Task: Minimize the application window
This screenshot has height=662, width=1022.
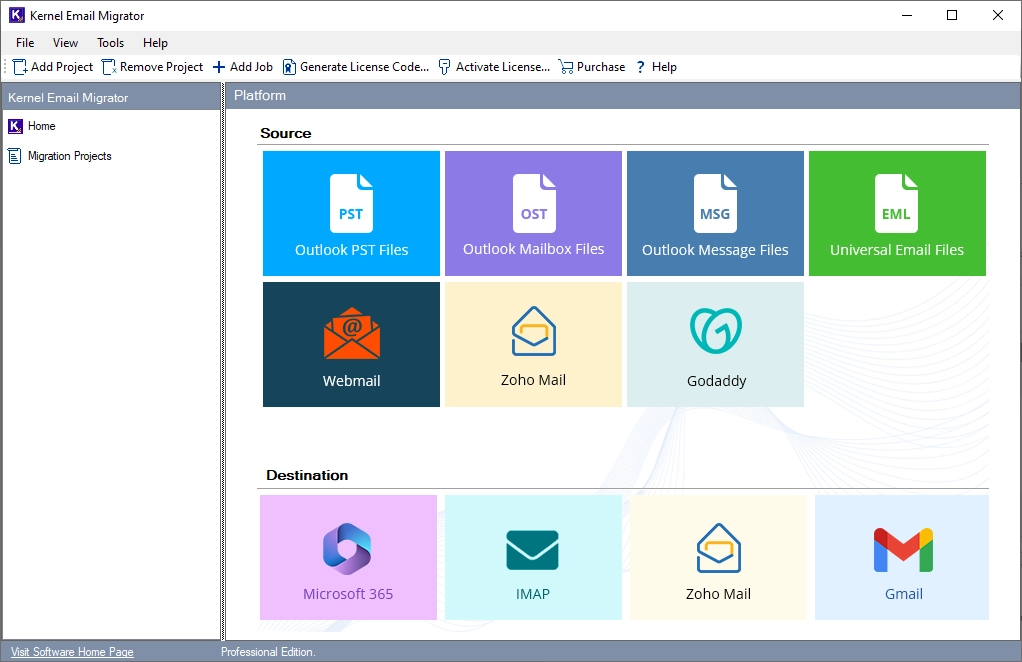Action: 907,15
